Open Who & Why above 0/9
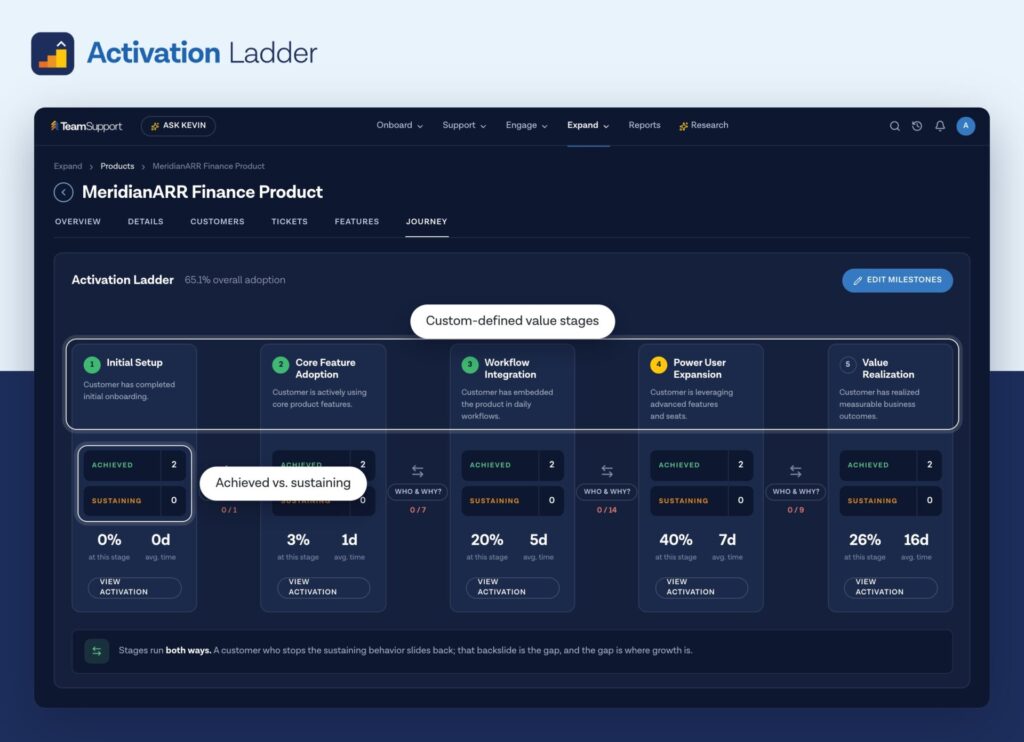Viewport: 1024px width, 742px height. 795,491
